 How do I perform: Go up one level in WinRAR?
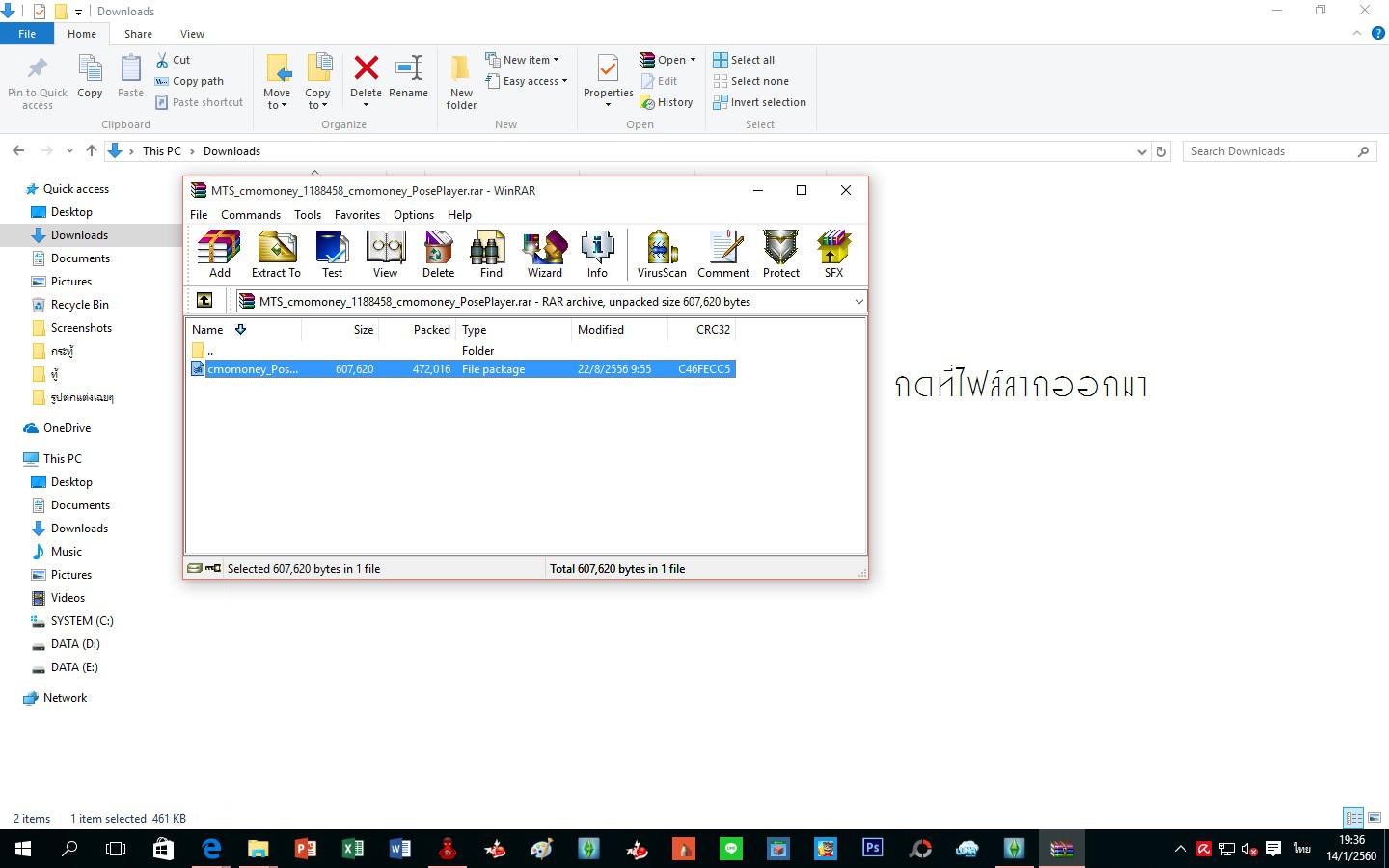(x=204, y=301)
